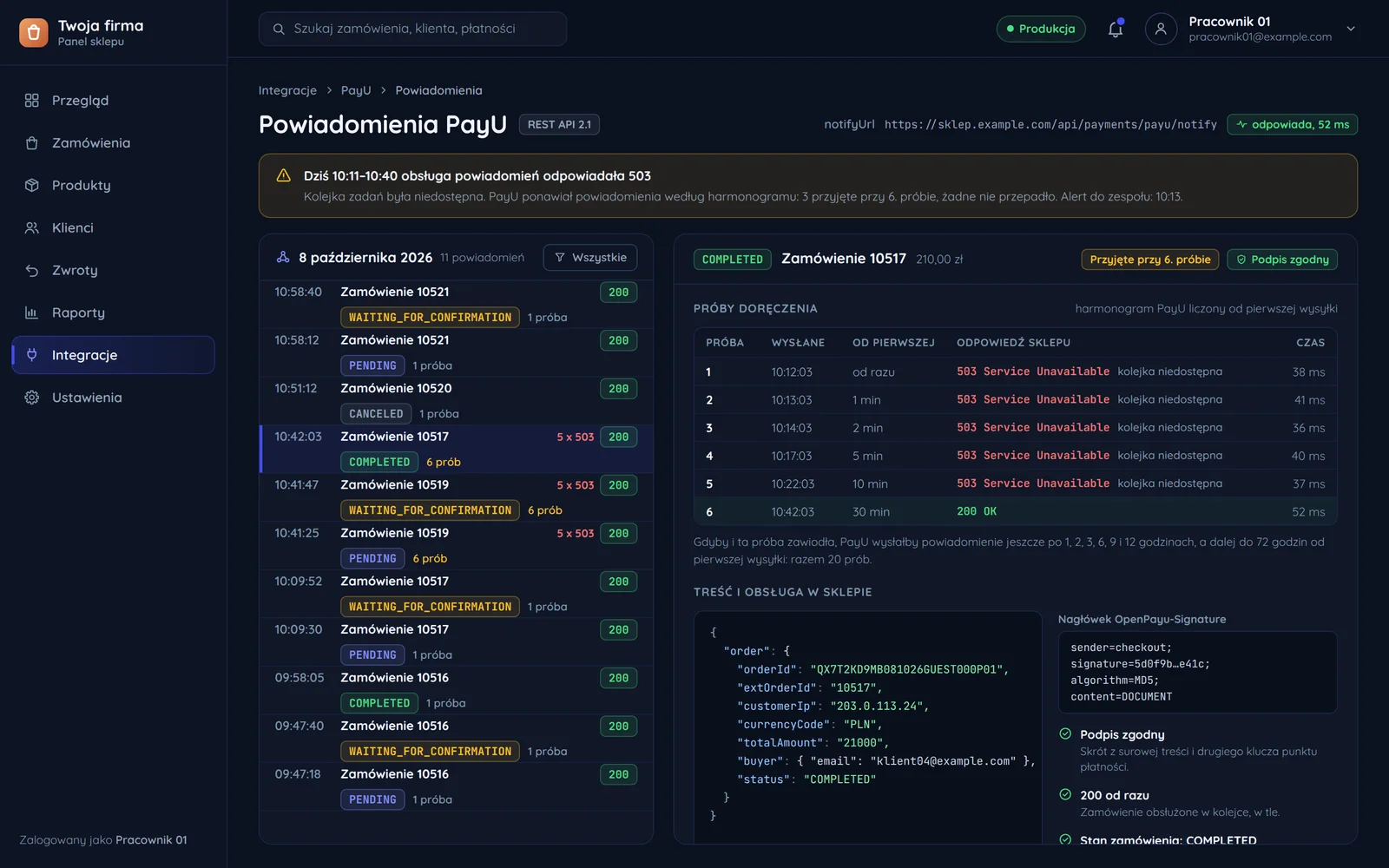Click the Produkty box icon
Viewport: 1389px width, 868px height.
point(32,185)
